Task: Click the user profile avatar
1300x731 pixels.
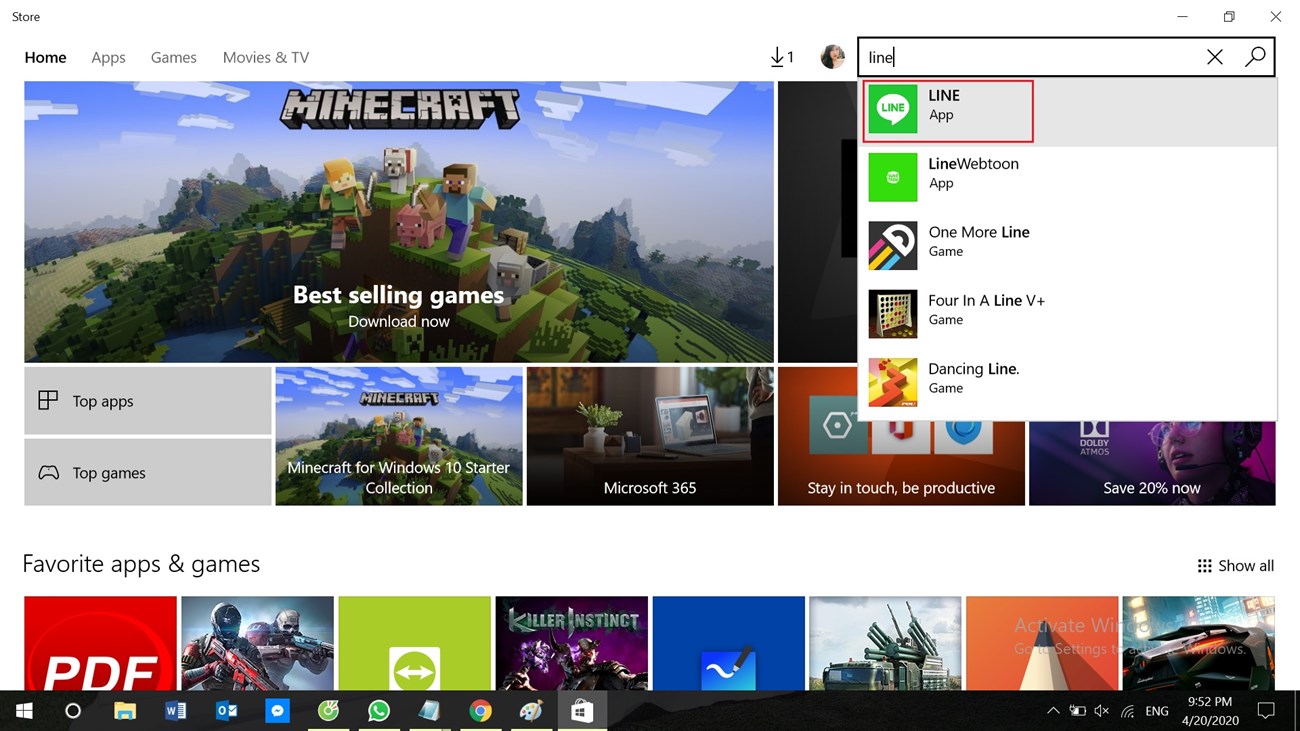Action: (832, 57)
